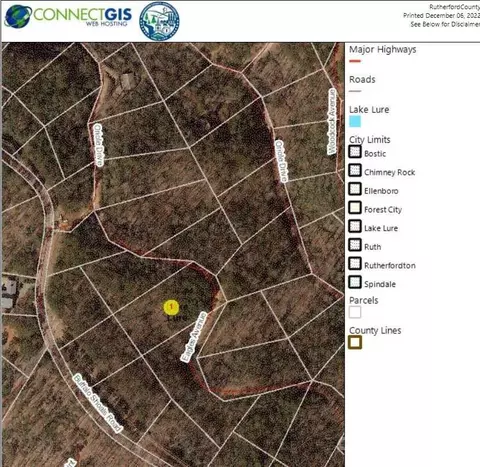Viewport: 480px width, 467px height.
Task: Click the Rutherfordton legend symbol box
Action: [x=355, y=264]
